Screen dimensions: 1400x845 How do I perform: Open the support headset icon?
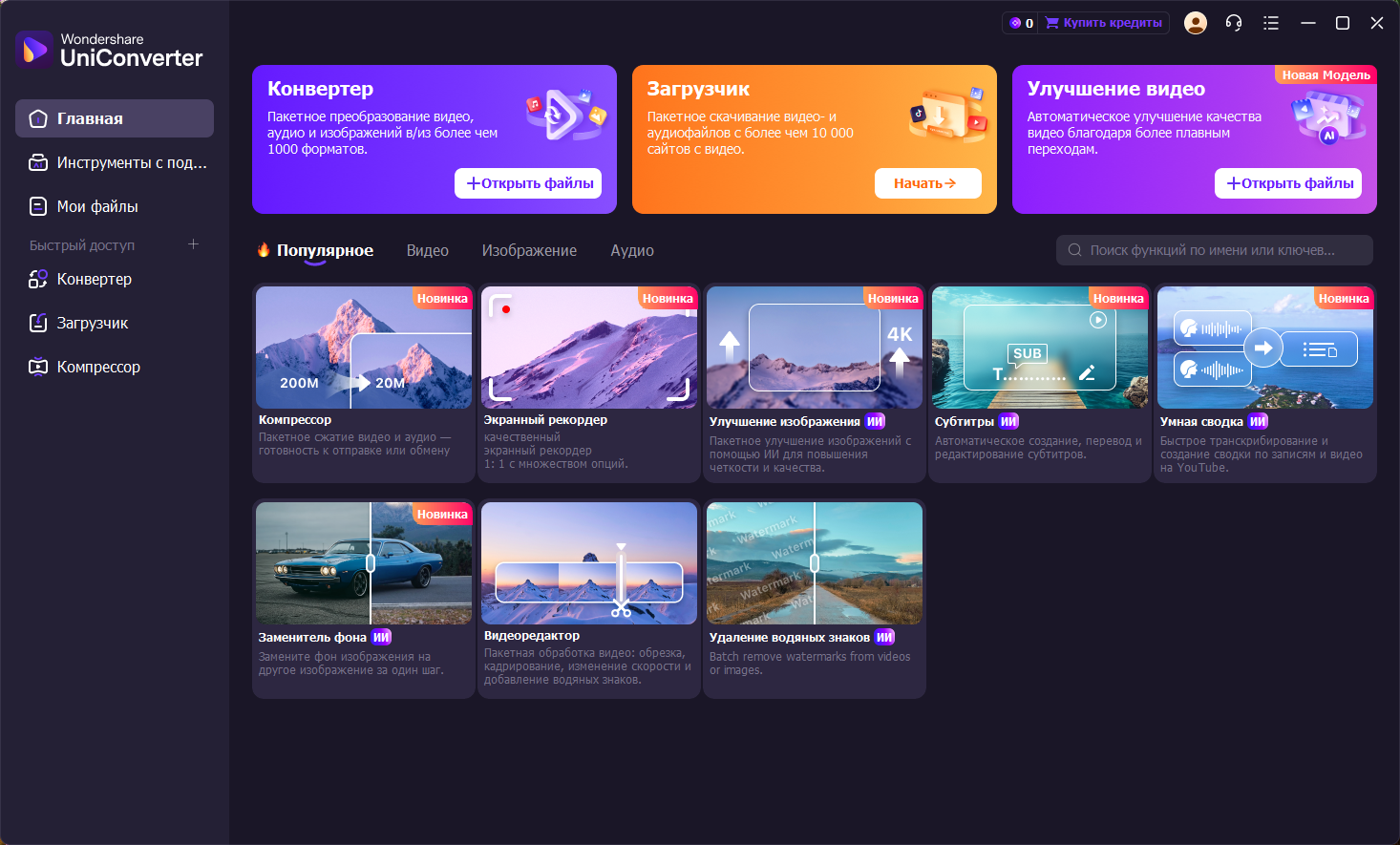1233,23
